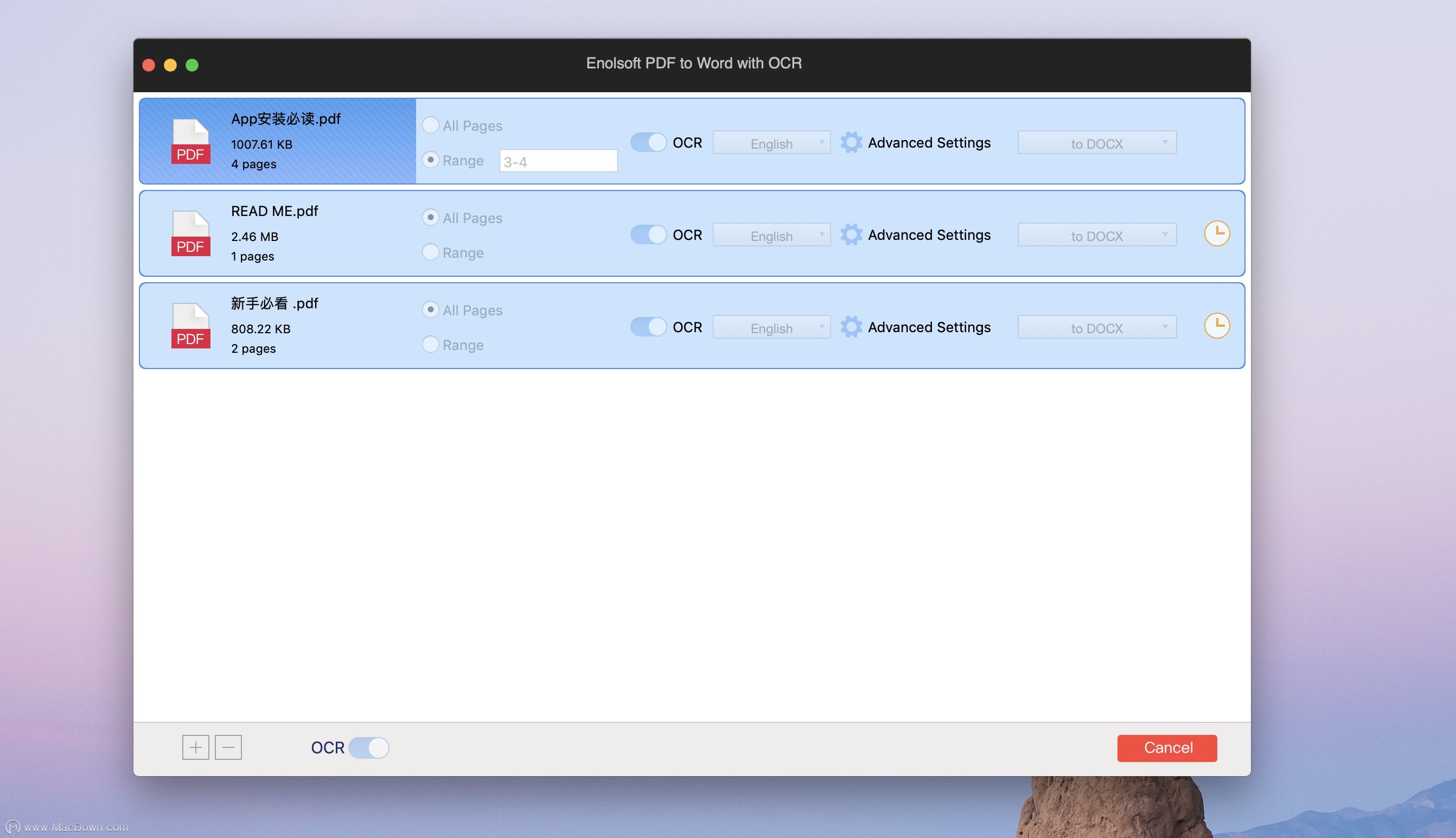Select All Pages for READ ME.pdf
Viewport: 1456px width, 838px height.
430,217
